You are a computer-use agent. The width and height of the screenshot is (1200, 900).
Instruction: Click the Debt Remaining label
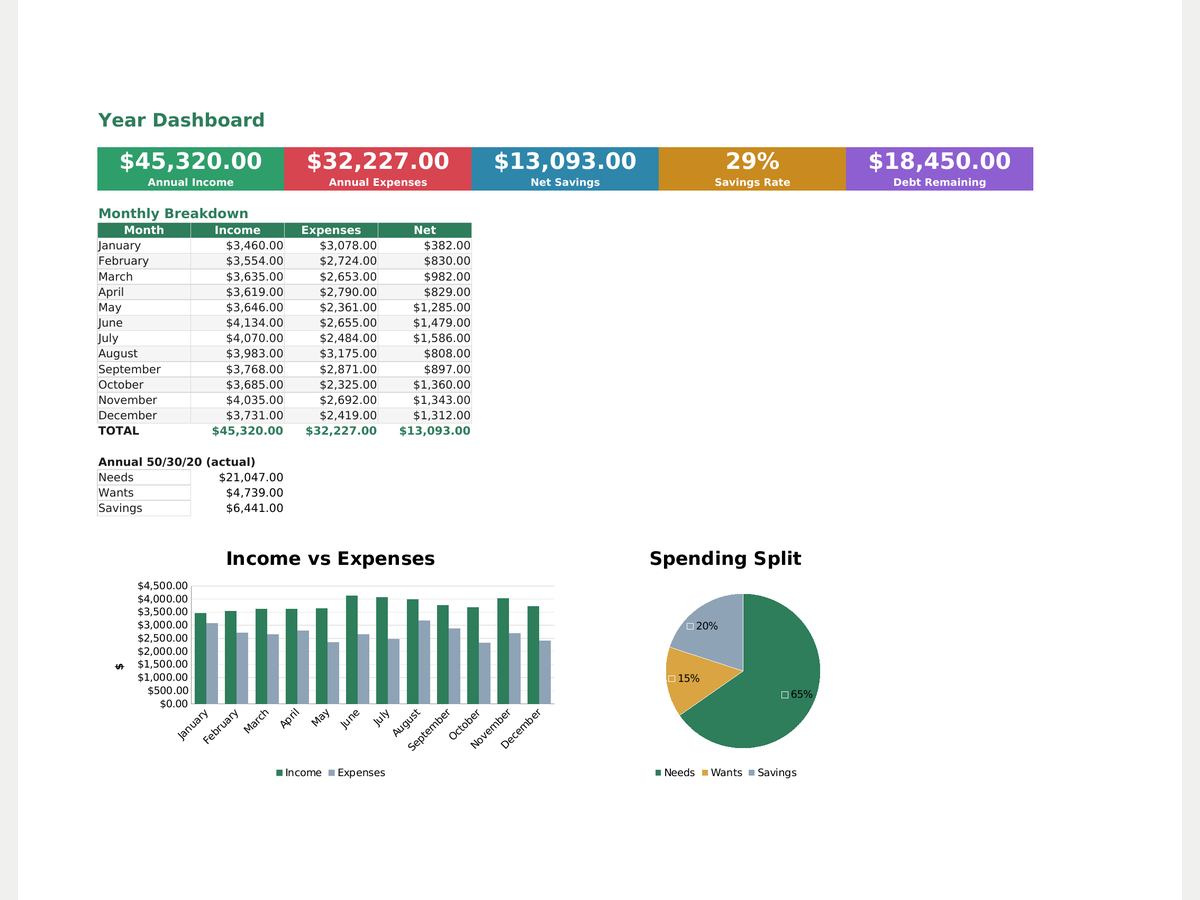tap(939, 183)
